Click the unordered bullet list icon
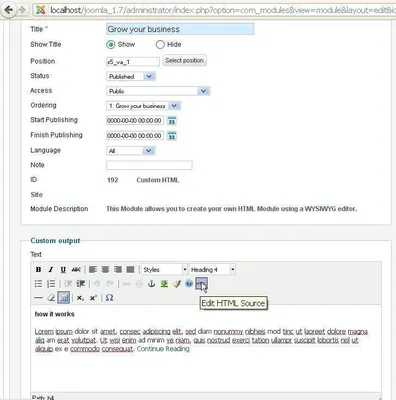The width and height of the screenshot is (396, 400). coord(39,284)
